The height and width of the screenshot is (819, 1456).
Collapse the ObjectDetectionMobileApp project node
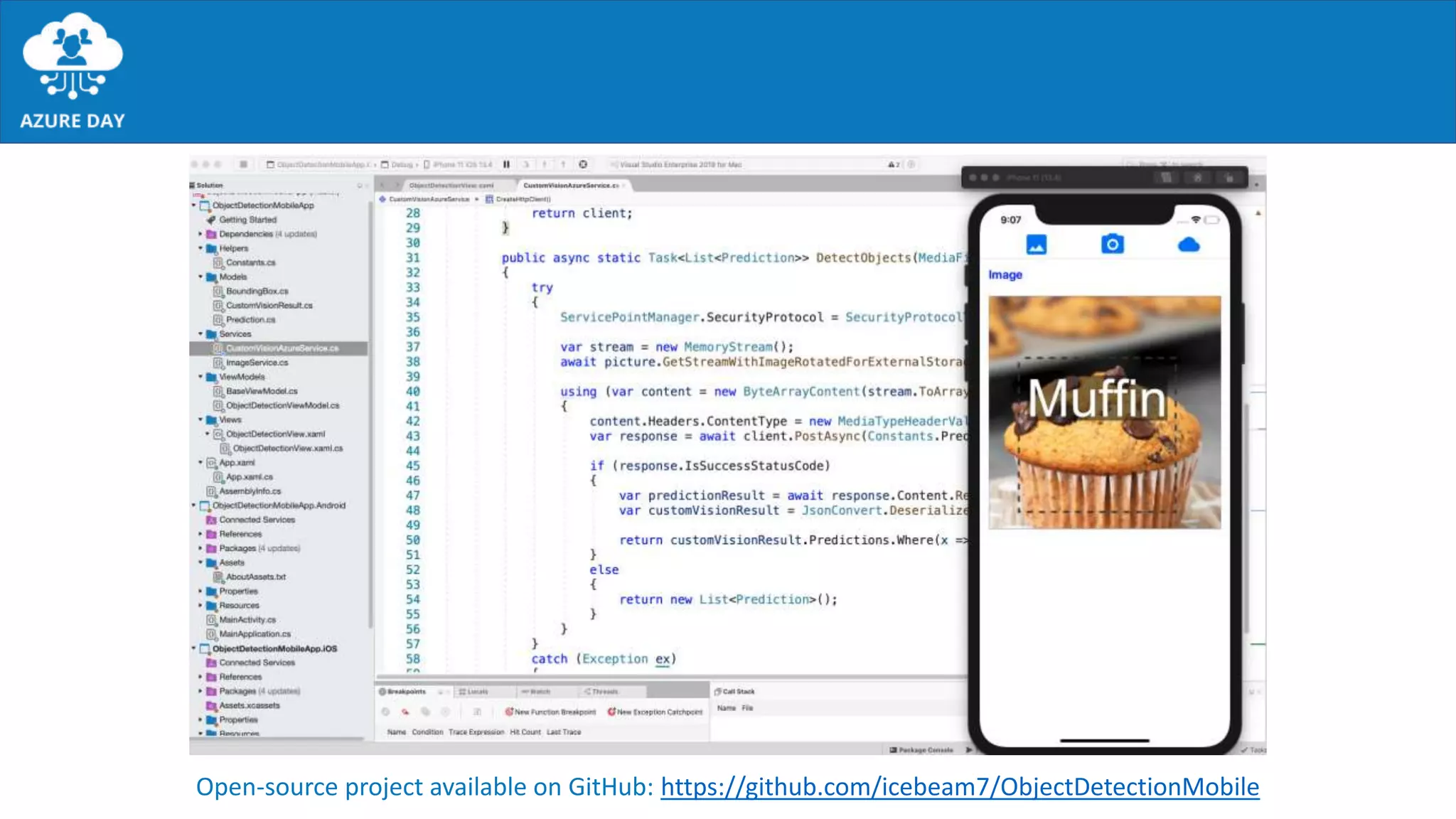pyautogui.click(x=193, y=205)
